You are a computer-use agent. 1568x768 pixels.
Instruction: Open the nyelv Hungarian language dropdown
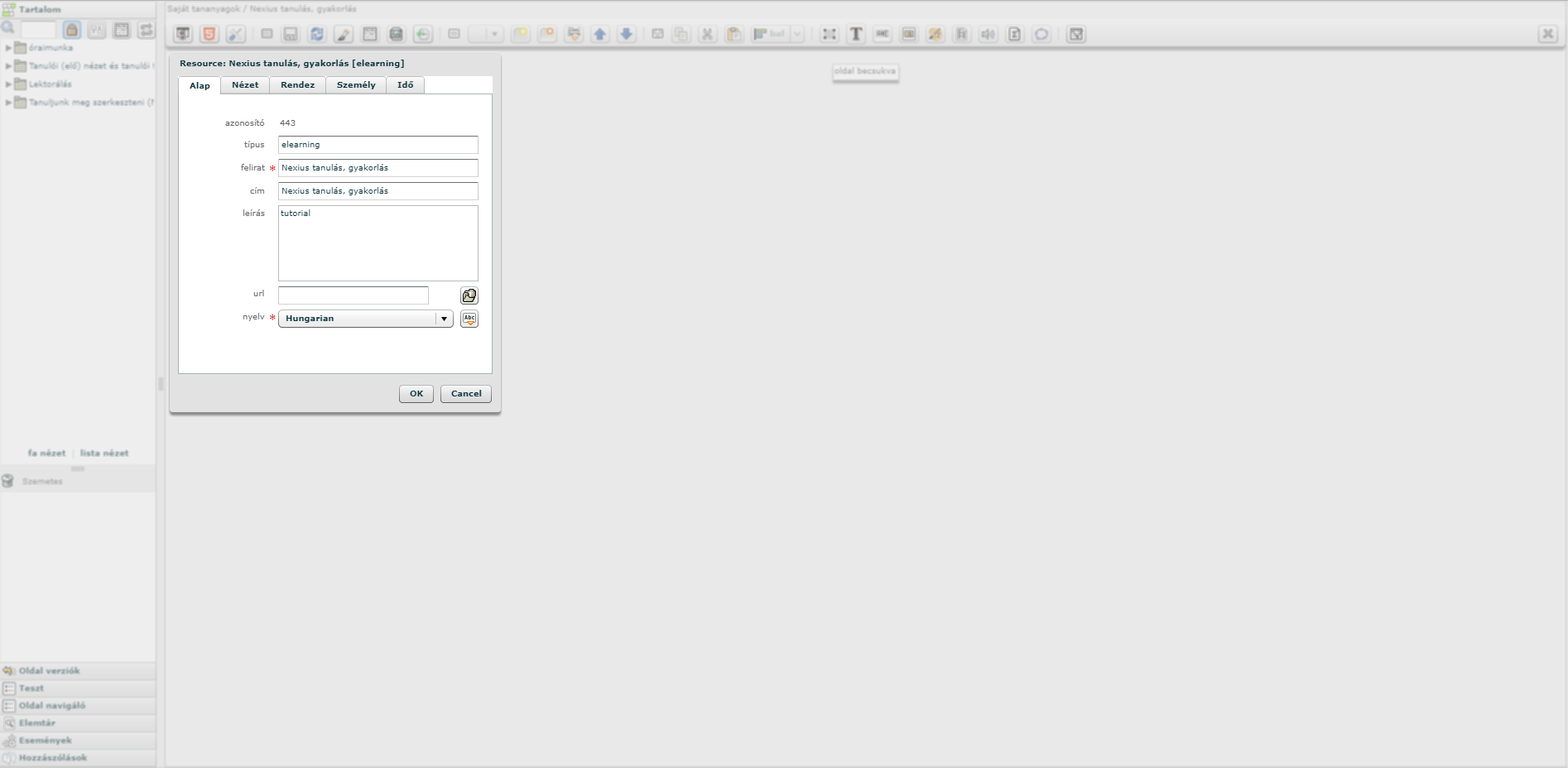point(365,319)
